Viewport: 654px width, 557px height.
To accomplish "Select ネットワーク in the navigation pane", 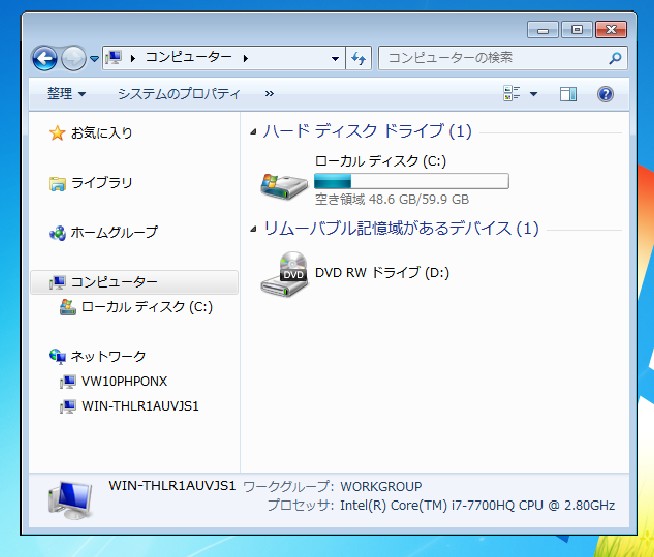I will pos(108,356).
